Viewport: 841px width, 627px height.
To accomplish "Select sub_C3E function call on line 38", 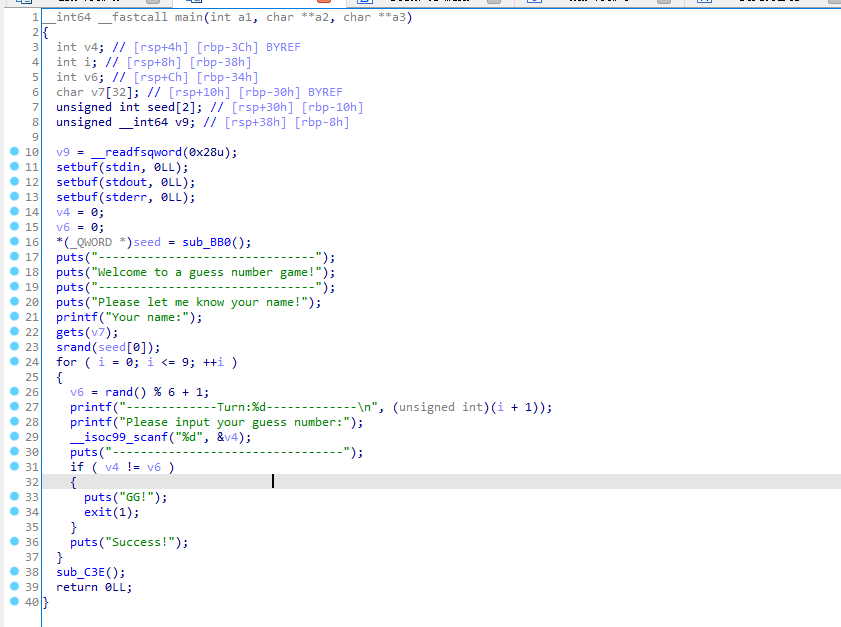I will (80, 573).
